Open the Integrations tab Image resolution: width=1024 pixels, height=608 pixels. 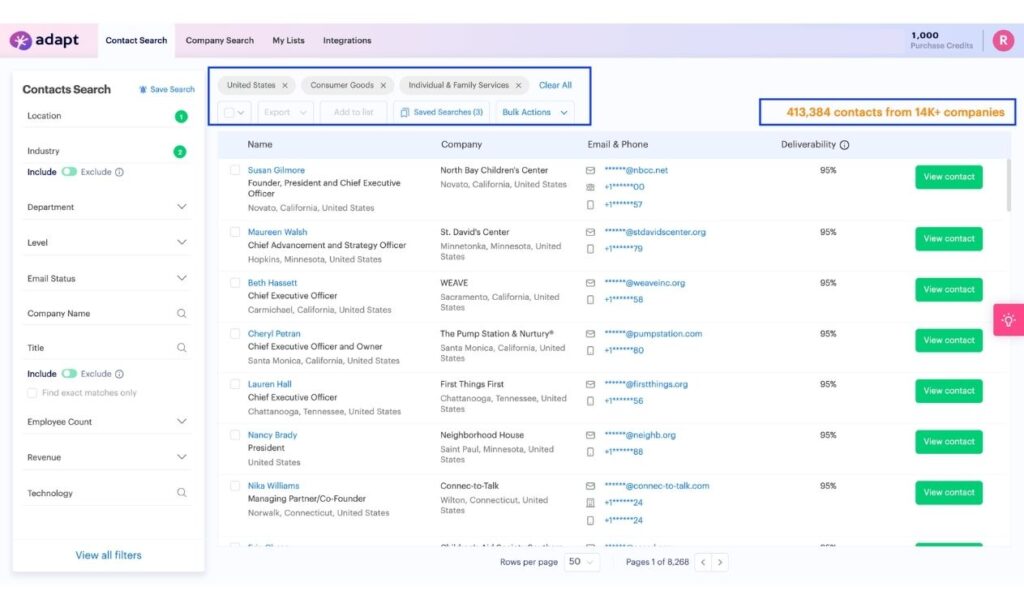tap(347, 40)
